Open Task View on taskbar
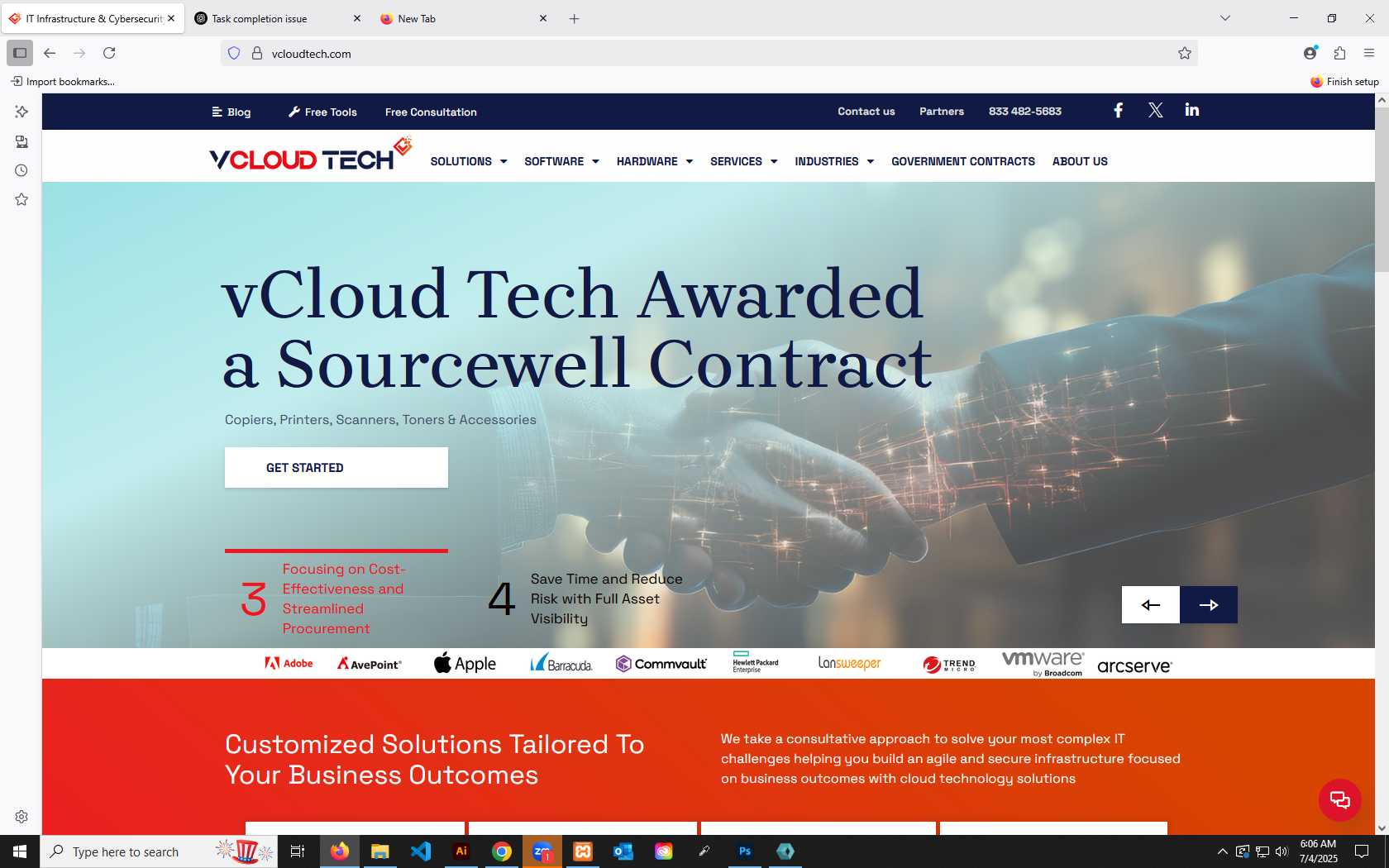This screenshot has height=868, width=1389. pos(298,851)
